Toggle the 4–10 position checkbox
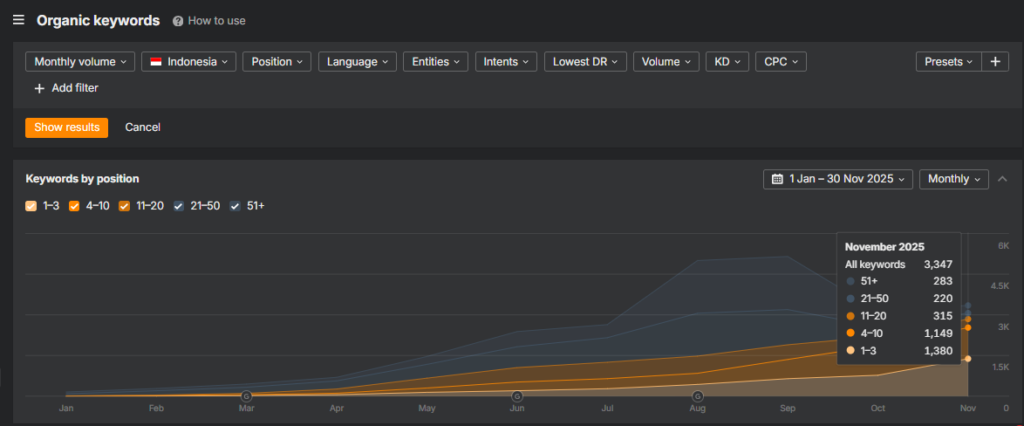1024x426 pixels. [75, 206]
